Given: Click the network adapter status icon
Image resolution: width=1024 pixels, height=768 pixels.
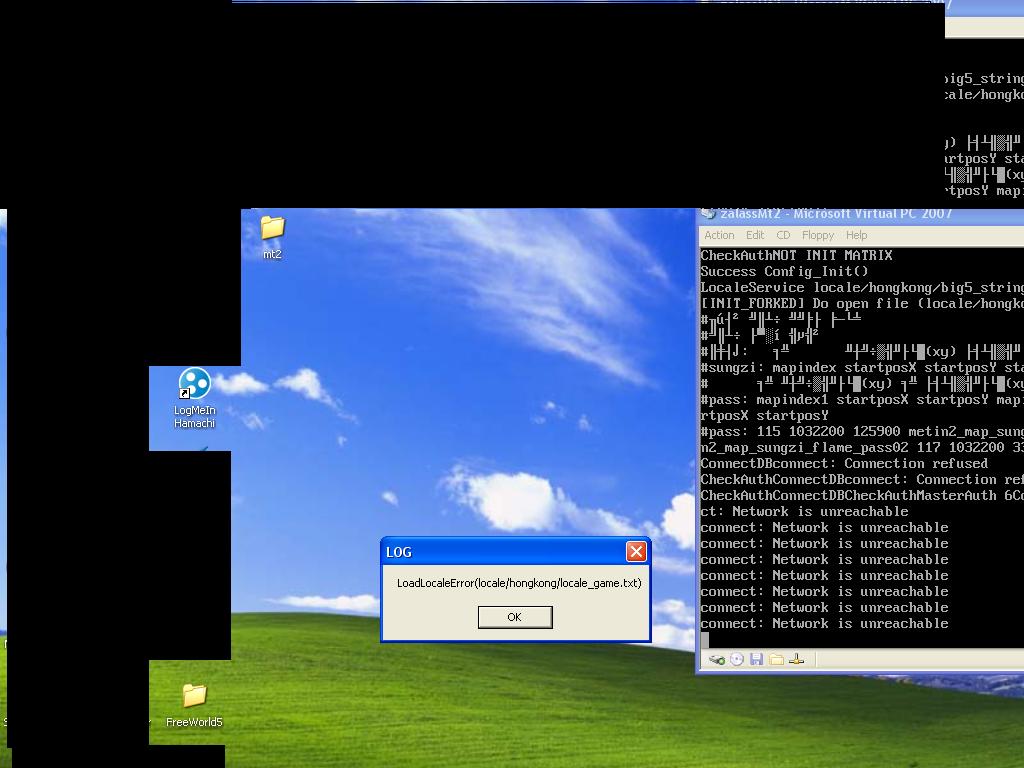Looking at the screenshot, I should pyautogui.click(x=796, y=660).
